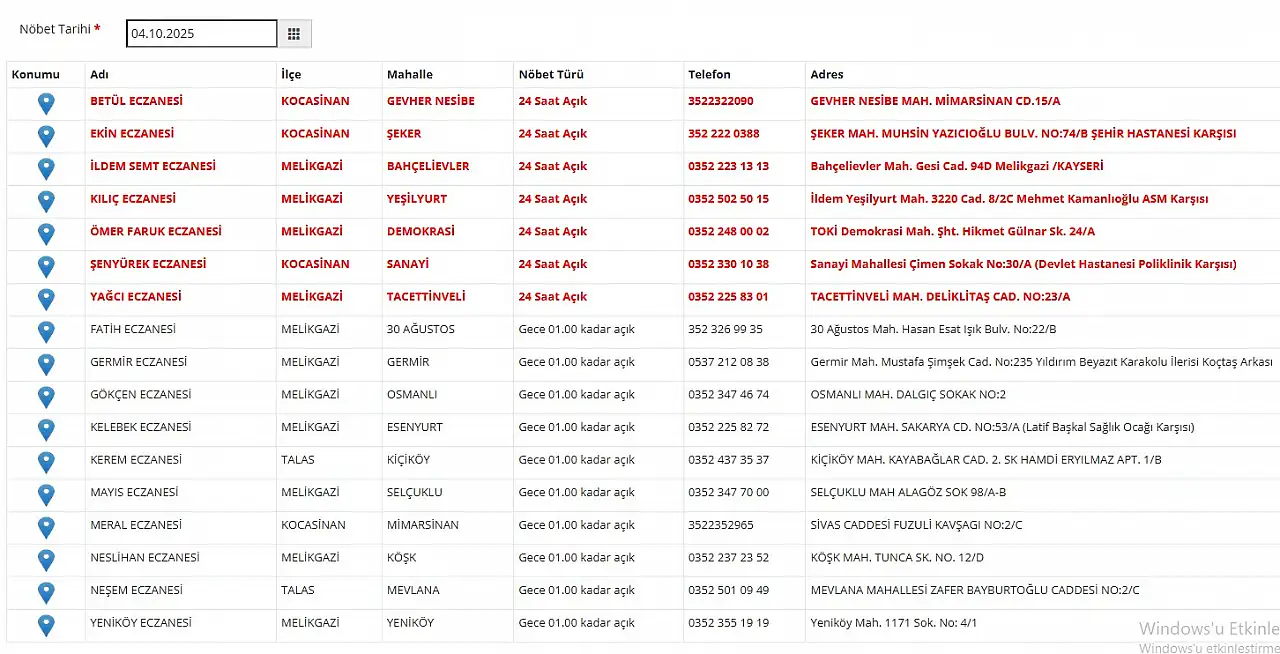Sort table by Adı column header

100,75
